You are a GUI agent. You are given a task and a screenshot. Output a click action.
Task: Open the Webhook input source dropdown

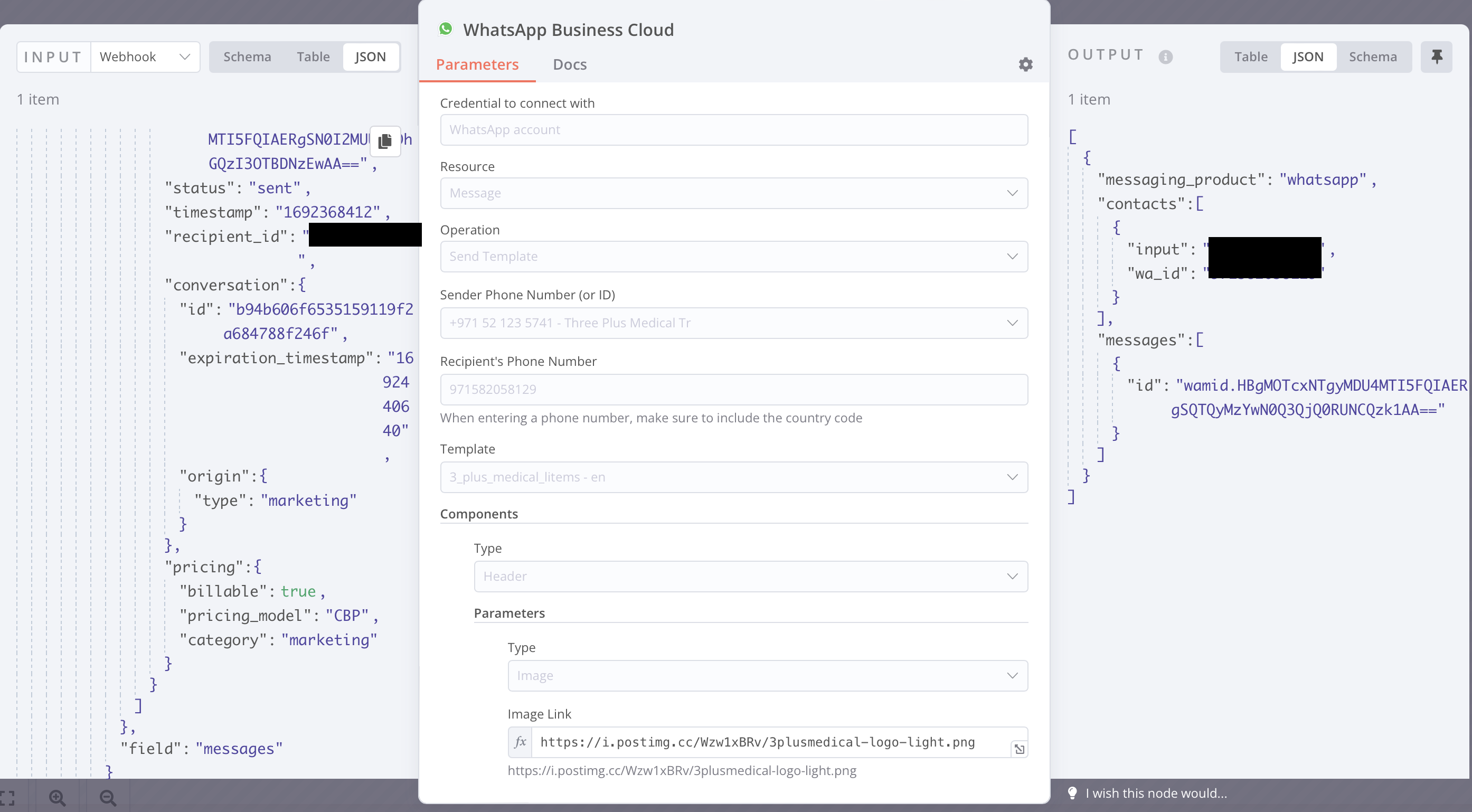pyautogui.click(x=145, y=56)
